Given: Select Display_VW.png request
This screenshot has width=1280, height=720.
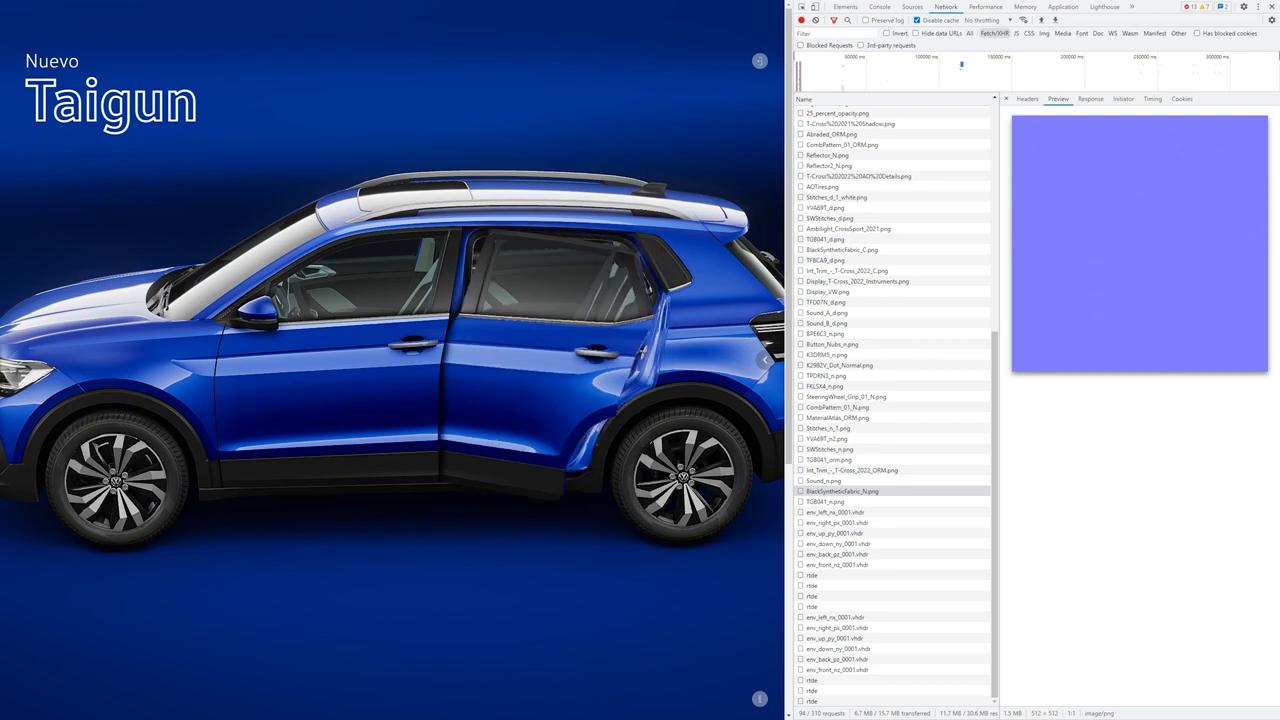Looking at the screenshot, I should 893,292.
